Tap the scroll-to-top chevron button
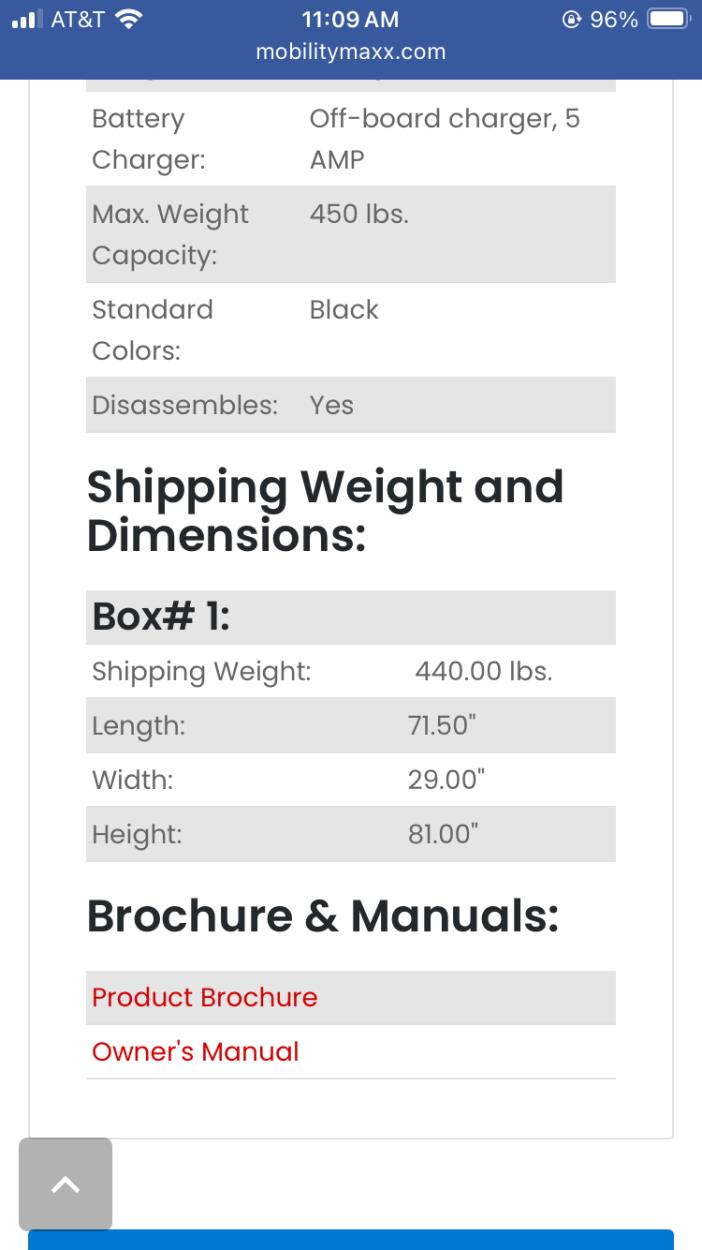This screenshot has height=1250, width=702. tap(65, 1184)
